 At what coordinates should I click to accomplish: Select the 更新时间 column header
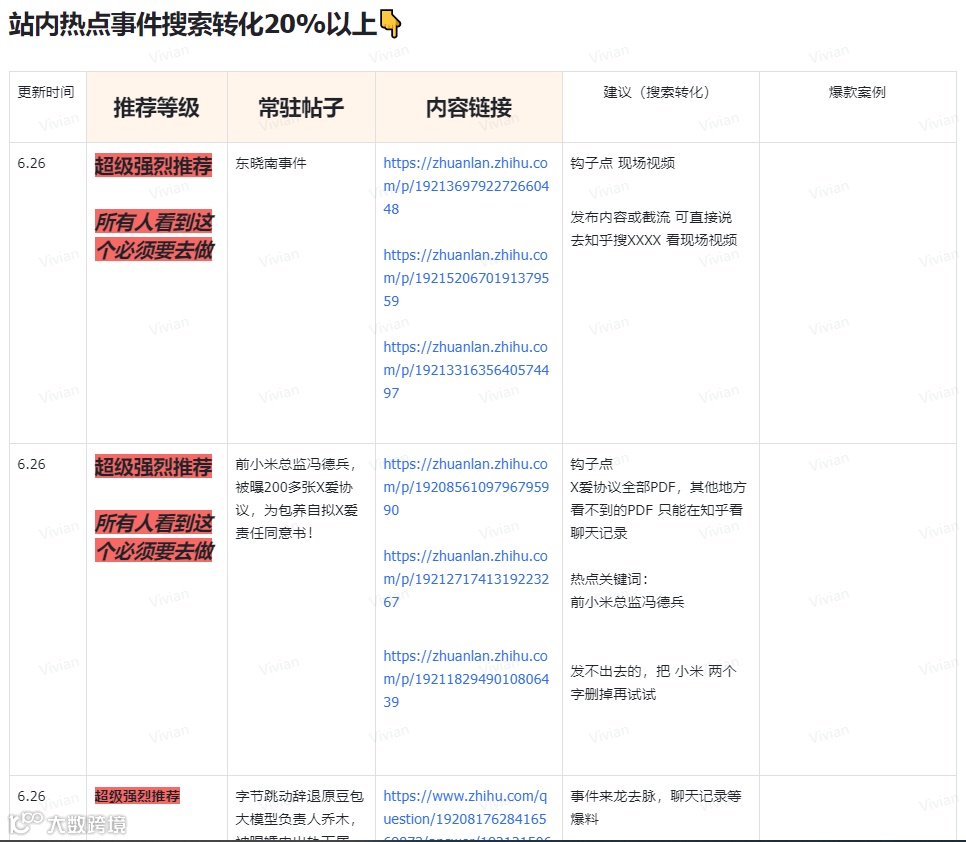(x=47, y=107)
